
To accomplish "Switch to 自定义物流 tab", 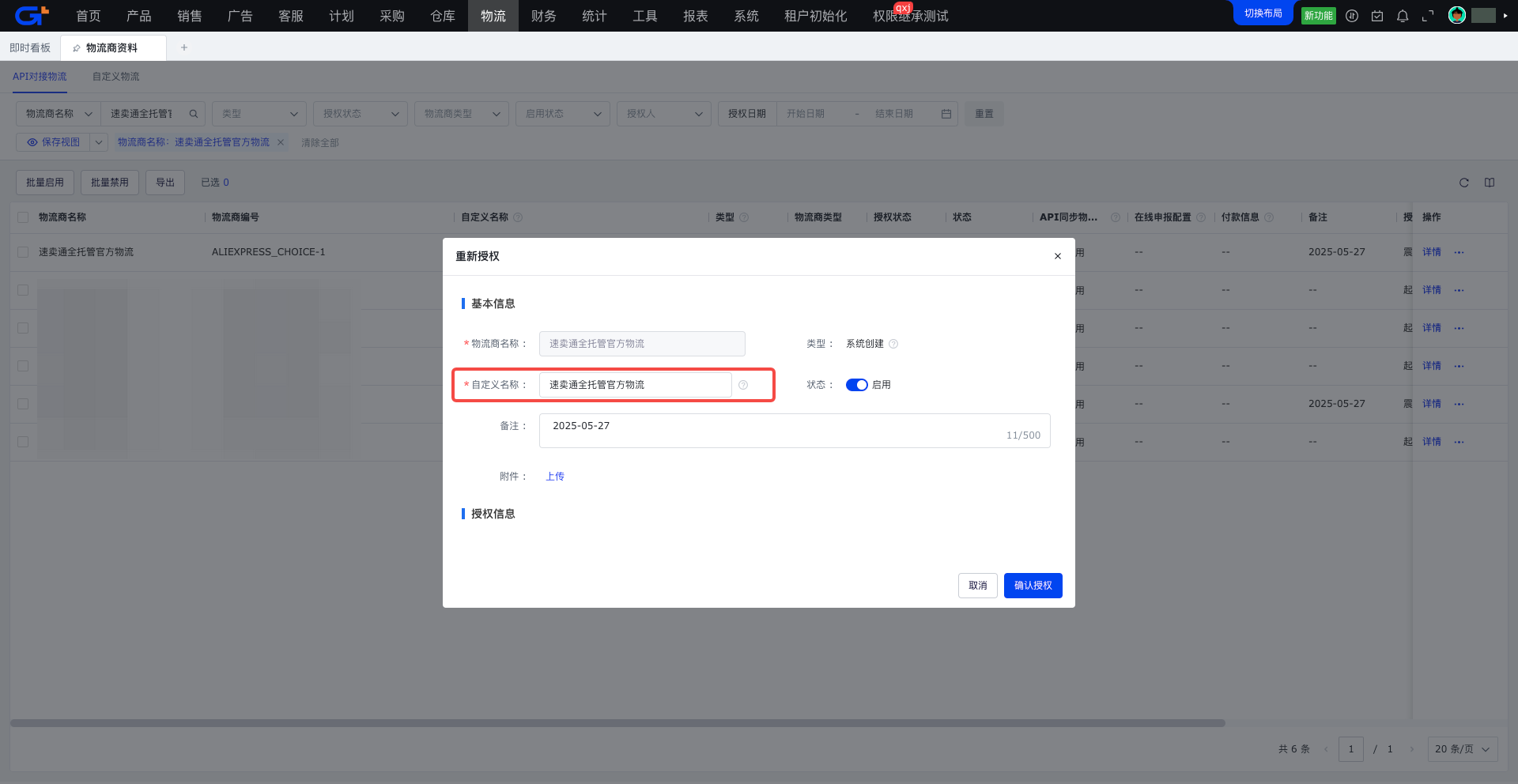I will [115, 77].
